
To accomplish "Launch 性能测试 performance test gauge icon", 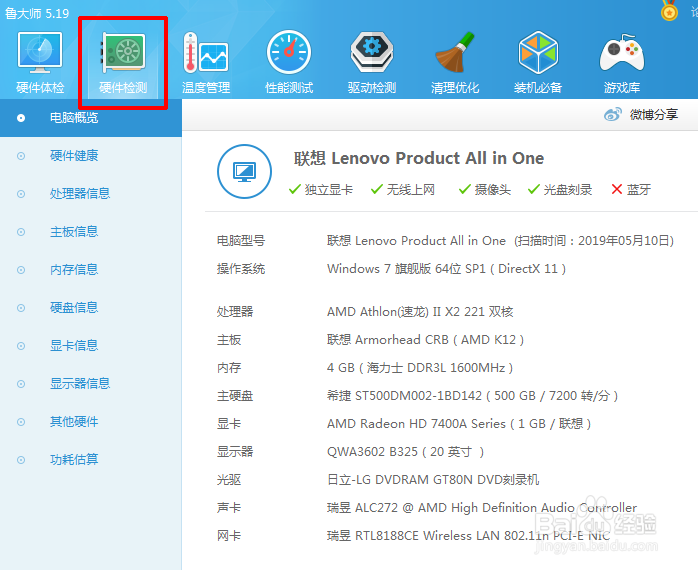I will 289,52.
